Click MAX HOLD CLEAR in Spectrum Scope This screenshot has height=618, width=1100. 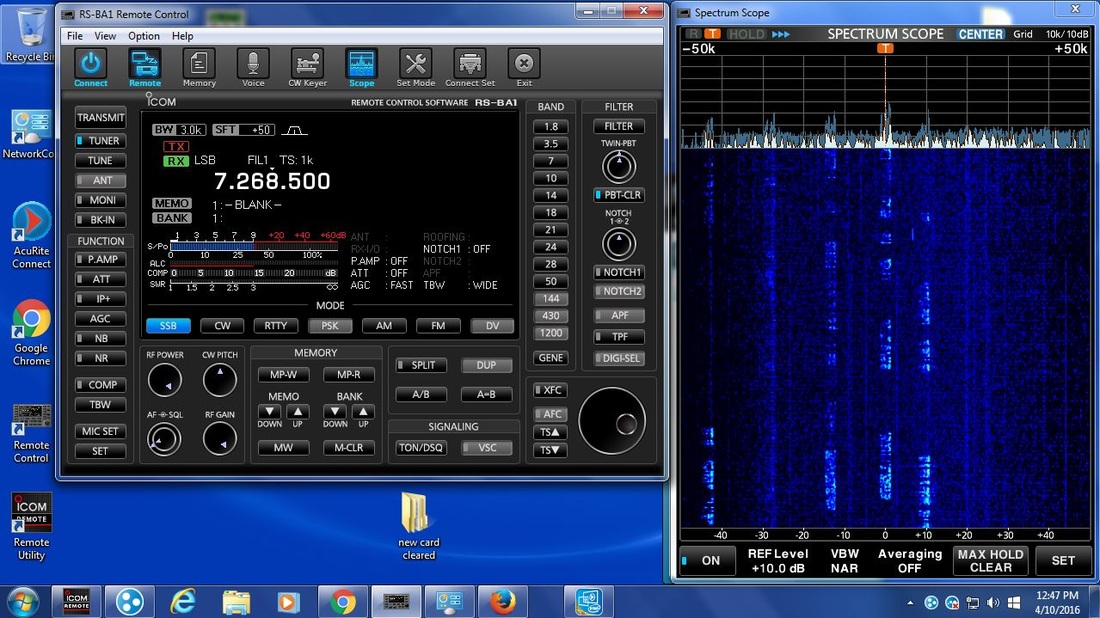pos(991,560)
